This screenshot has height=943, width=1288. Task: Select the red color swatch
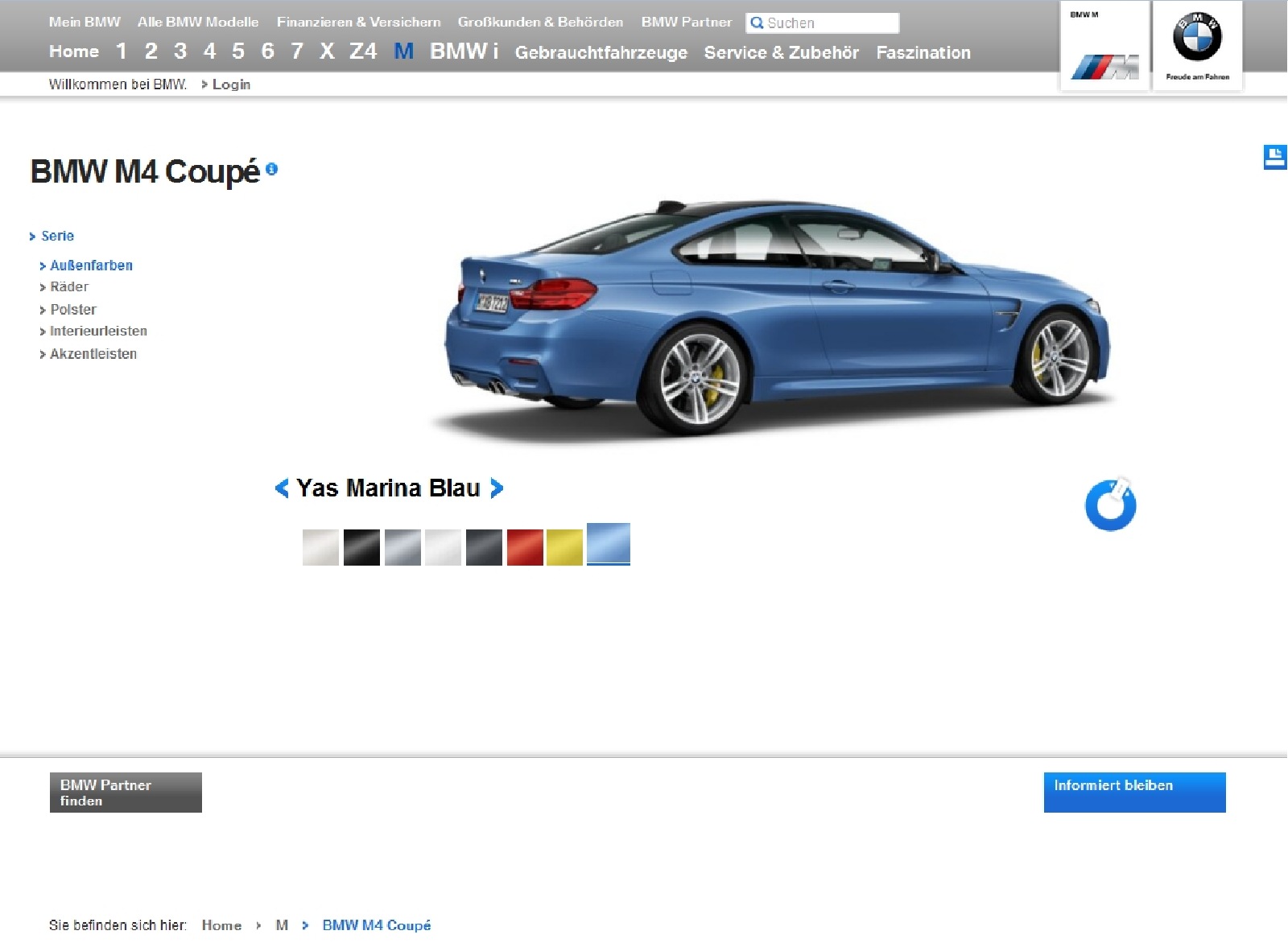pos(525,547)
